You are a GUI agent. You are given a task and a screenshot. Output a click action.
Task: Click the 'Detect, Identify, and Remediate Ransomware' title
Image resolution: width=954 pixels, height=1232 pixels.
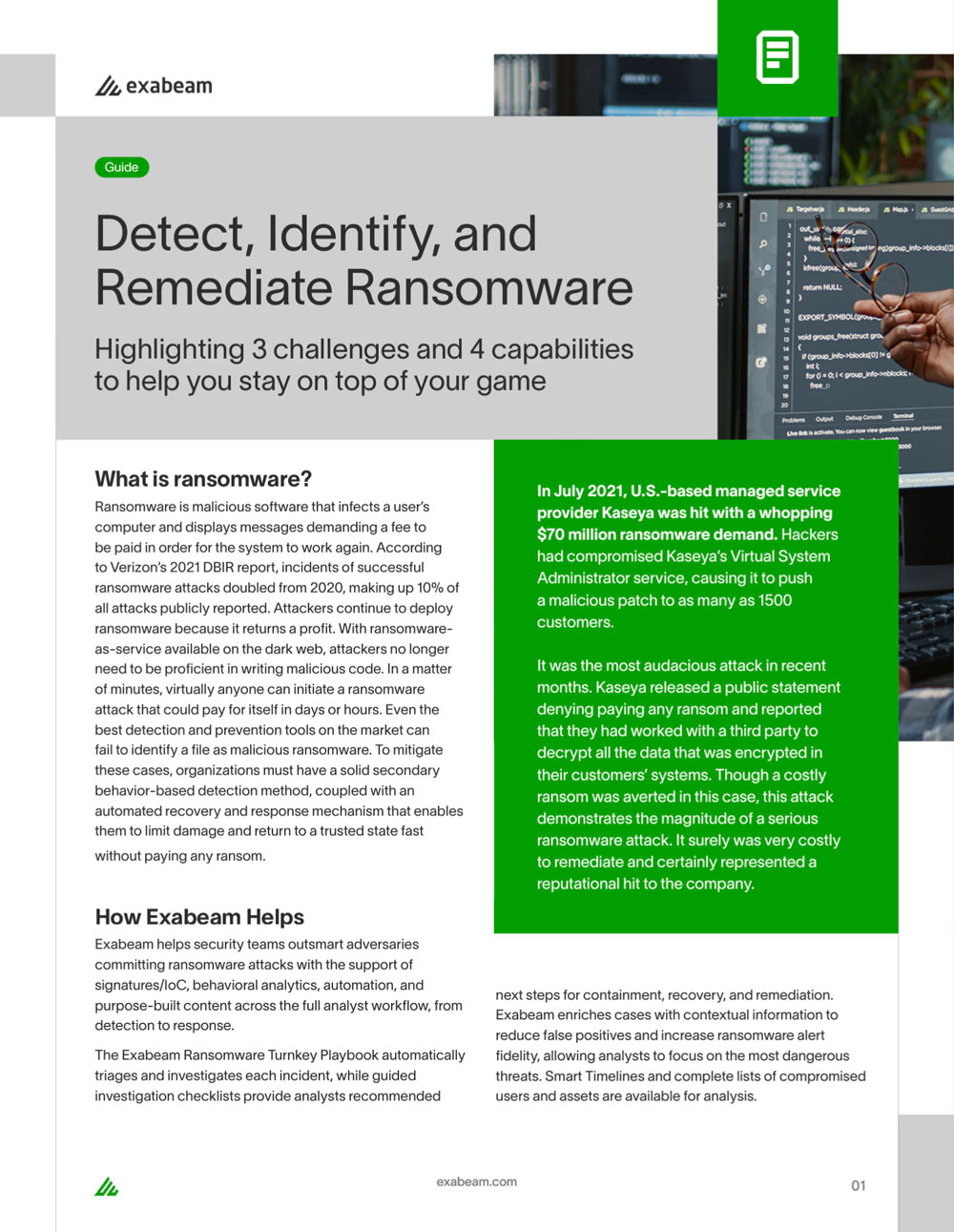coord(363,261)
